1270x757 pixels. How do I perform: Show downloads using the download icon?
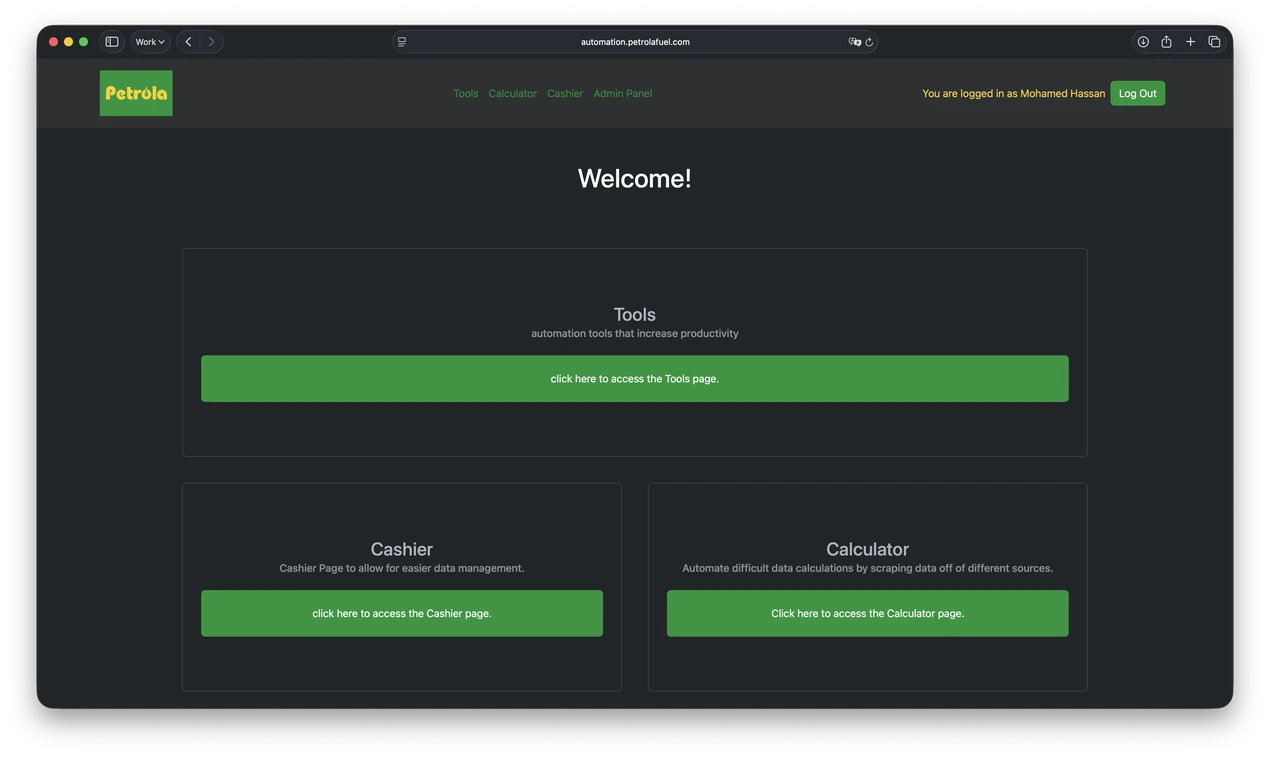pos(1143,42)
